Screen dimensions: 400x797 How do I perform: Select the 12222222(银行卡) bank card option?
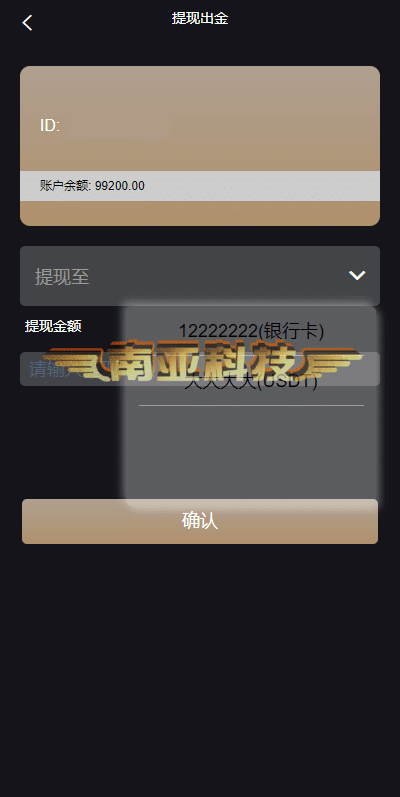click(x=251, y=331)
